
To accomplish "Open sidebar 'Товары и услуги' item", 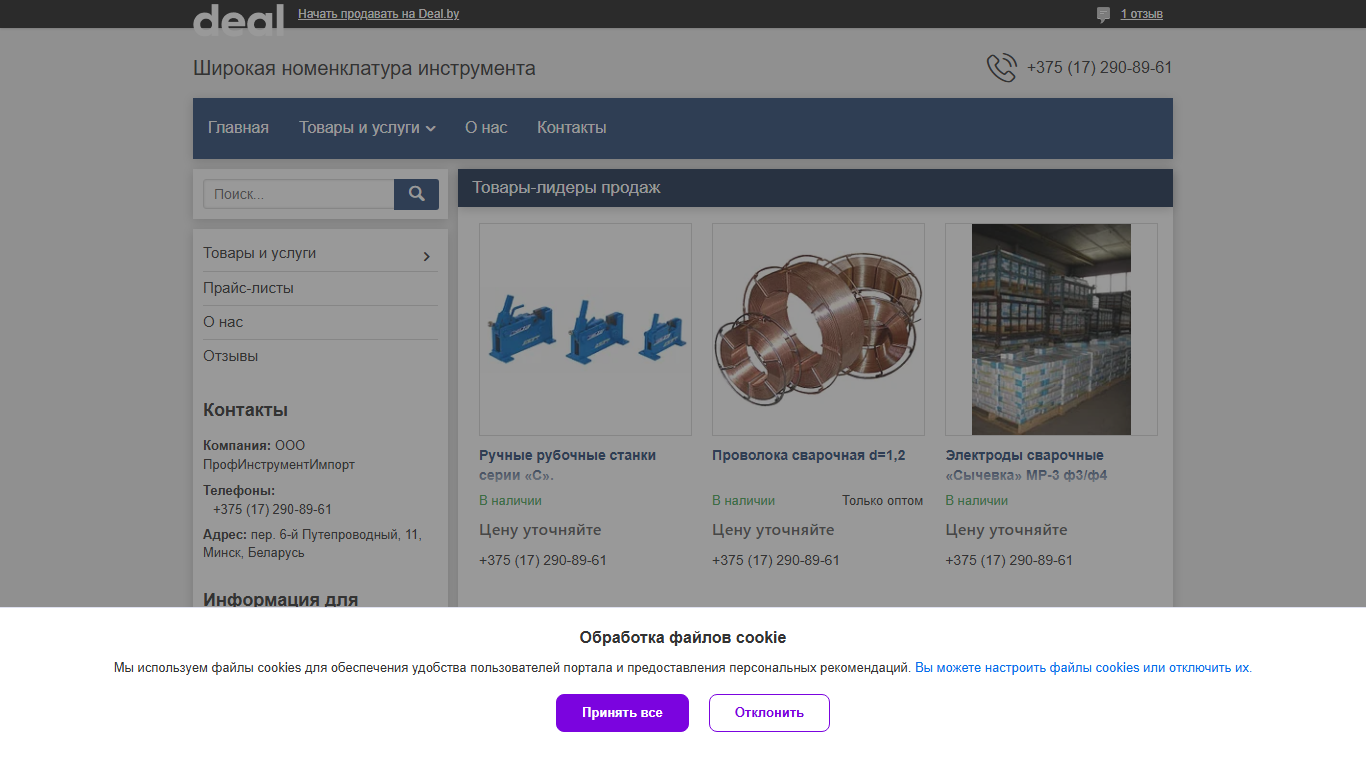I will 260,254.
